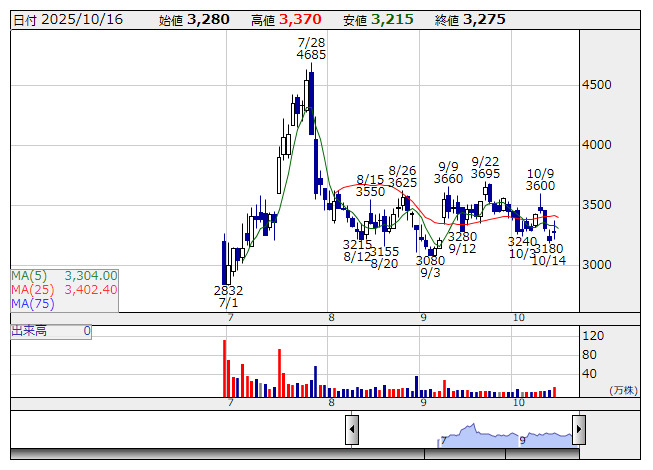Screen dimensions: 653x470
Task: Click the 10/9 high label 3600
Action: 540,186
